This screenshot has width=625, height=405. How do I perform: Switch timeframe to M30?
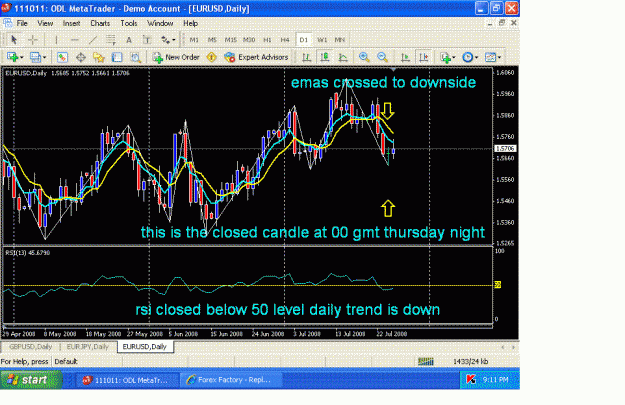point(249,40)
